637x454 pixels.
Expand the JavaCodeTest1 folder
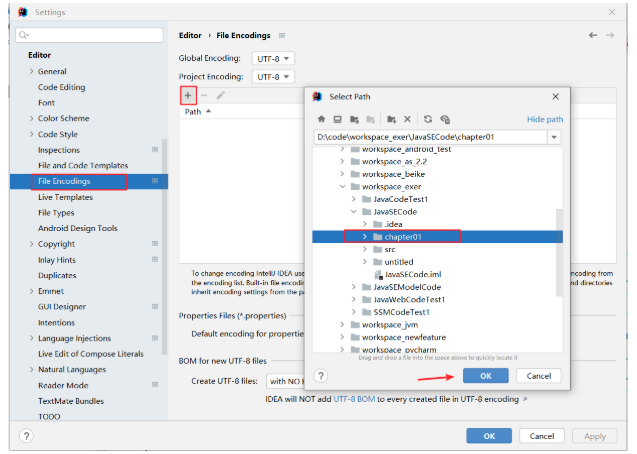point(353,199)
